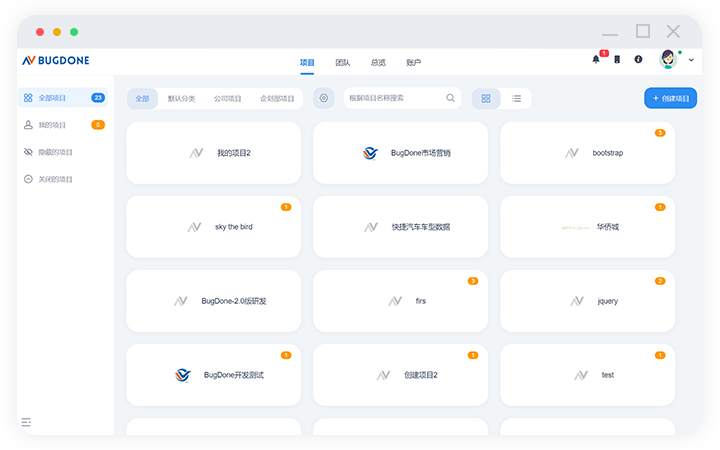Open the BugDone市场营销 project card
The height and width of the screenshot is (450, 720).
[x=400, y=153]
